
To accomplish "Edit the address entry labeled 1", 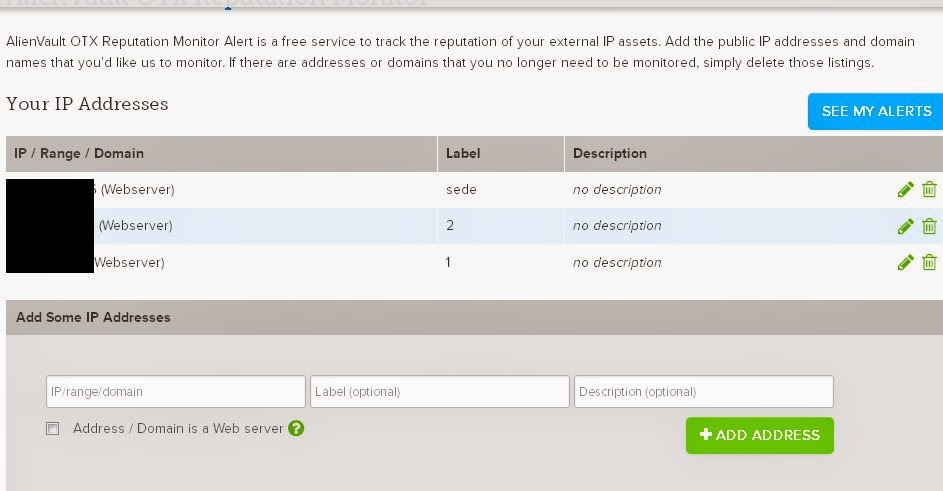I will (905, 263).
